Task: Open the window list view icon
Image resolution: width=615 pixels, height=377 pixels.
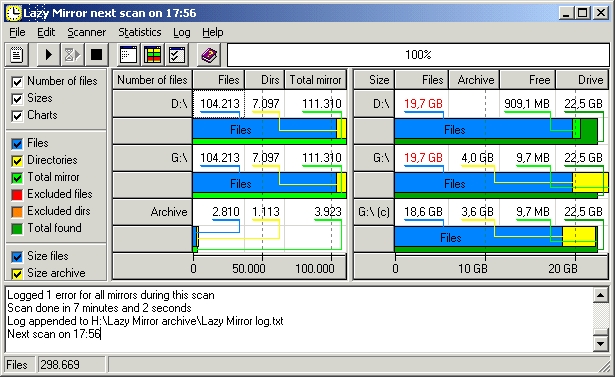Action: [x=128, y=55]
